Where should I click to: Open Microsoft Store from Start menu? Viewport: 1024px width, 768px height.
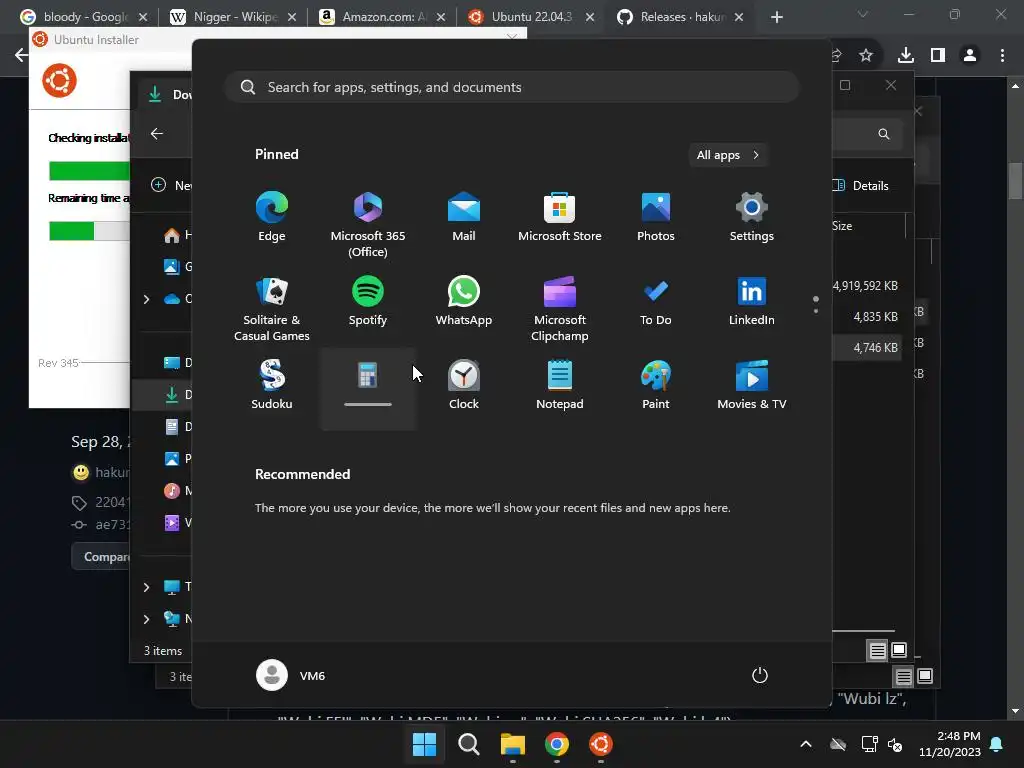click(560, 217)
